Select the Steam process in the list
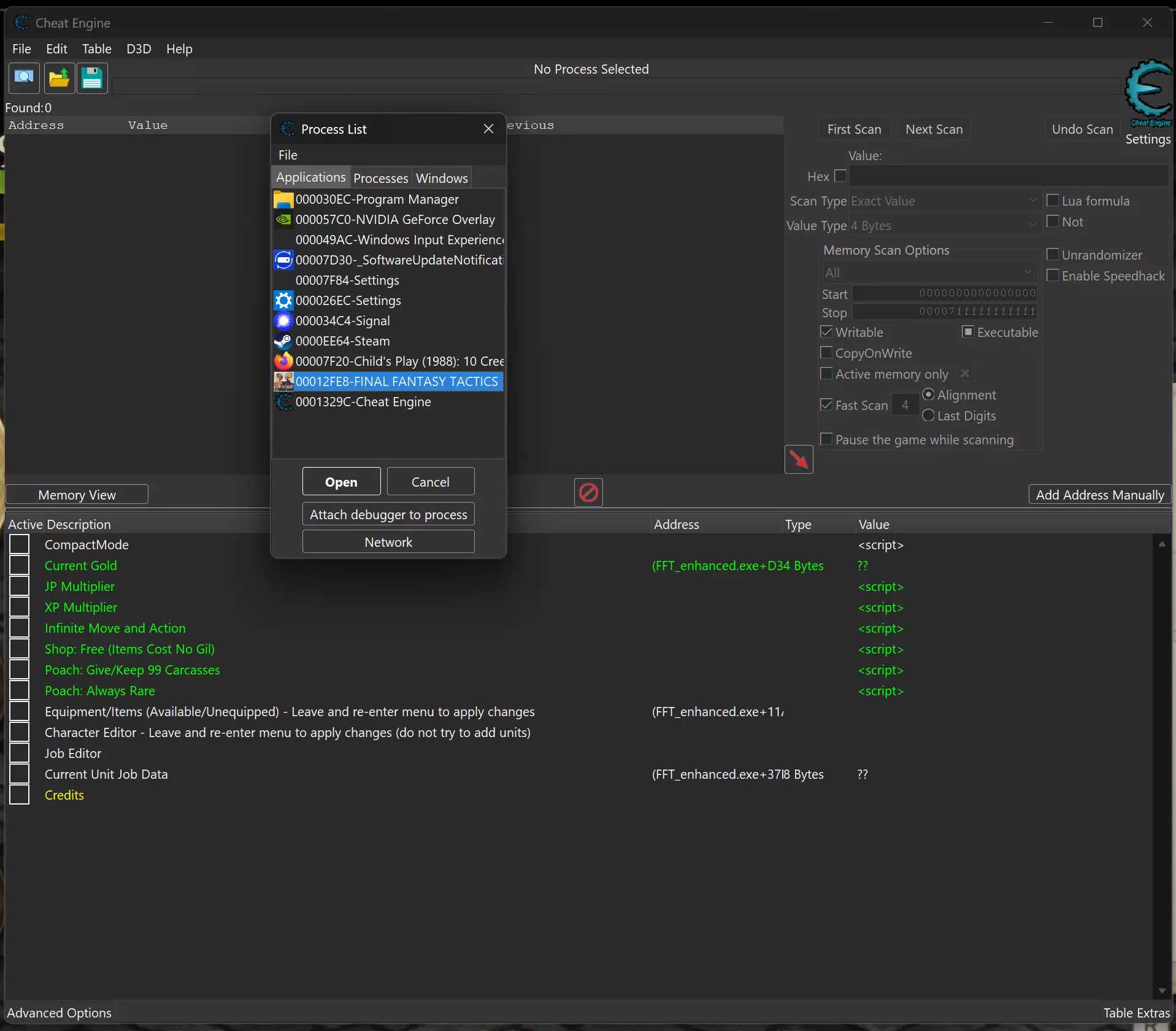This screenshot has width=1176, height=1031. (x=342, y=341)
